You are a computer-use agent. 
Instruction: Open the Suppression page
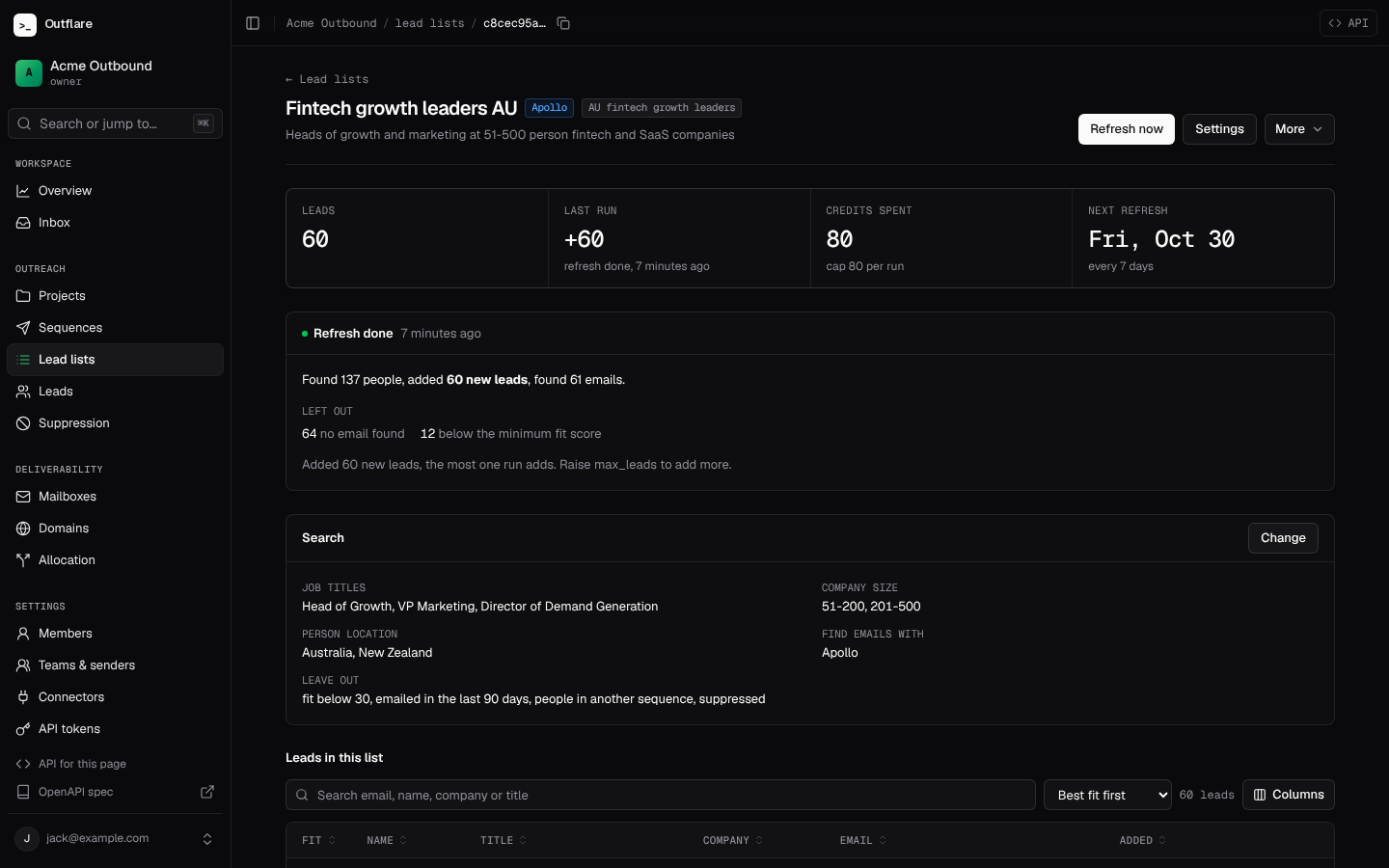pyautogui.click(x=115, y=423)
